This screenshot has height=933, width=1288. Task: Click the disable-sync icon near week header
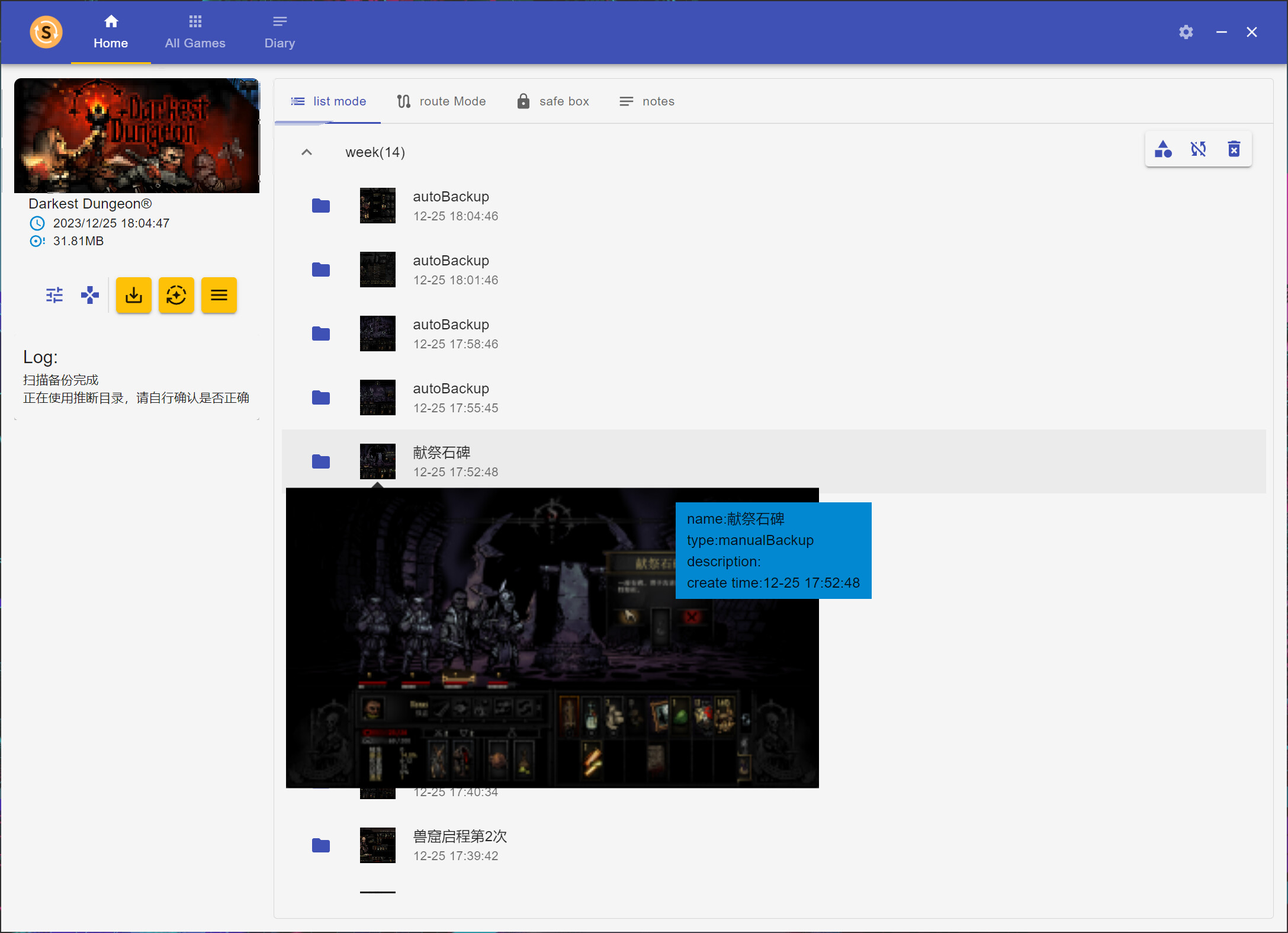pos(1198,149)
